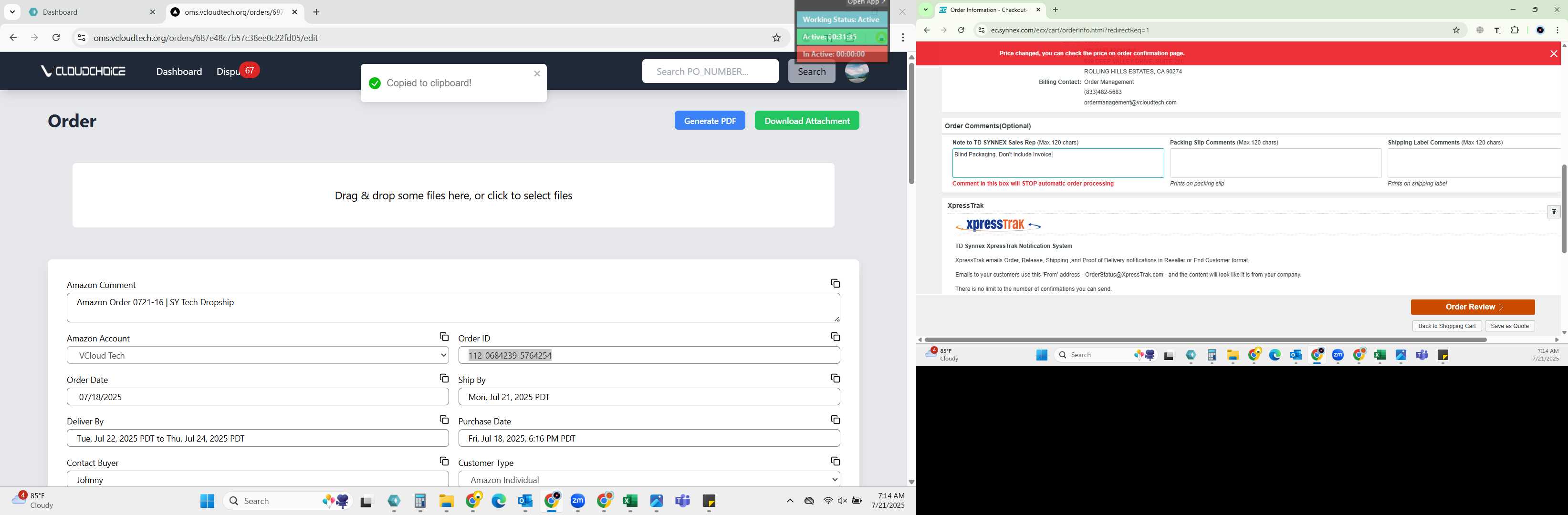Copy the Contact Buyer value
The height and width of the screenshot is (515, 1568).
pyautogui.click(x=444, y=461)
